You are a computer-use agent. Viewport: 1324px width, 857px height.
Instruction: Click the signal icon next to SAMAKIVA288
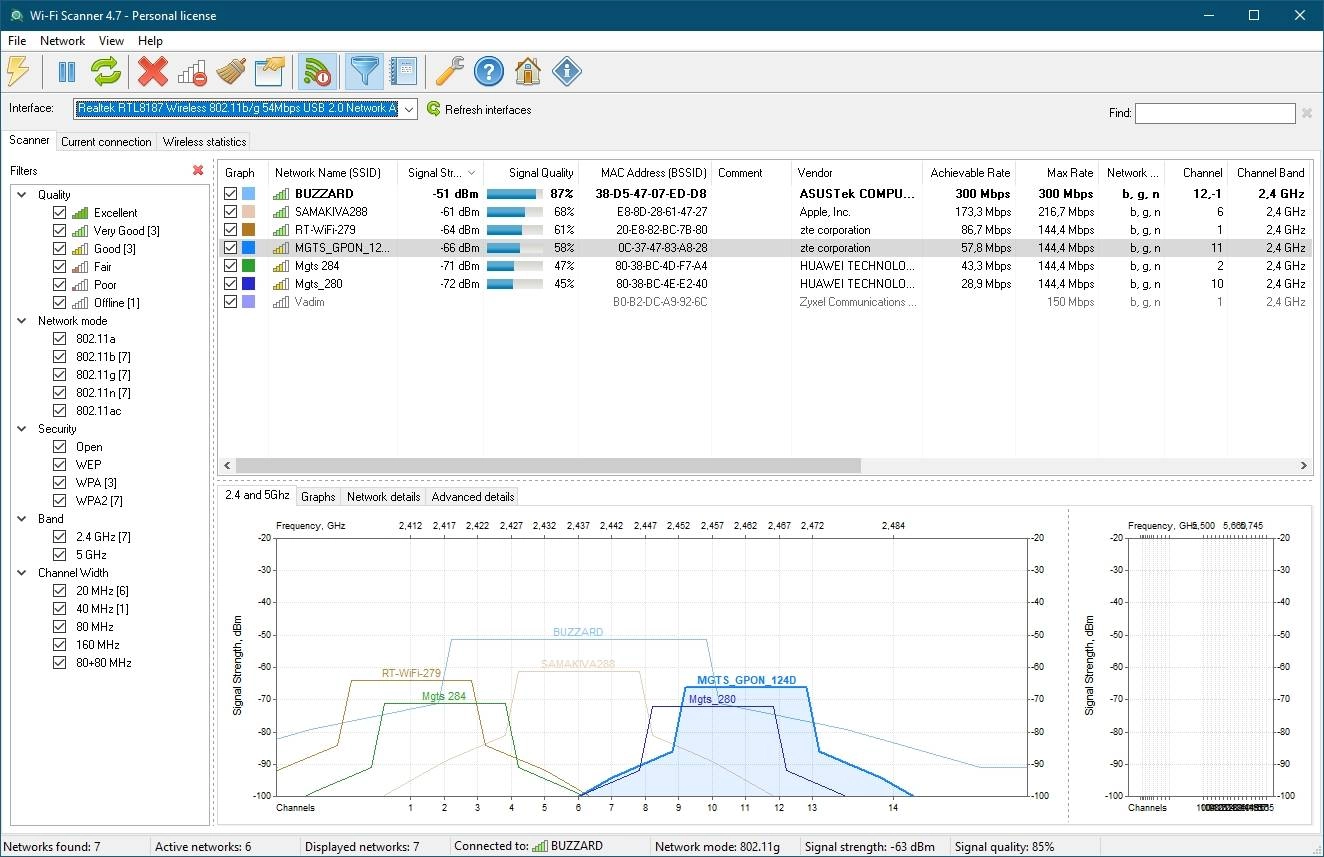[x=281, y=212]
